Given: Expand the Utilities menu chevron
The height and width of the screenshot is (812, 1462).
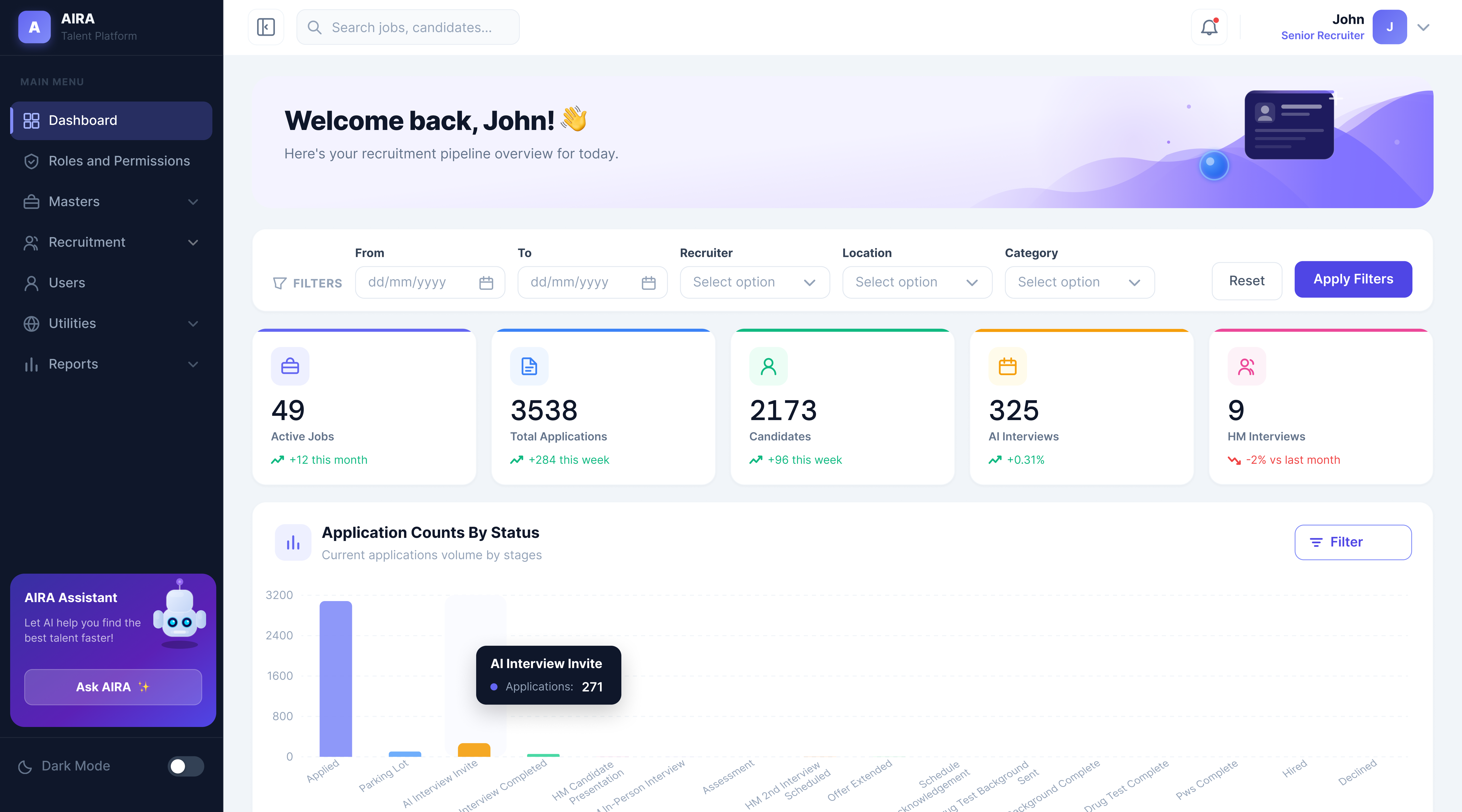Looking at the screenshot, I should (193, 323).
